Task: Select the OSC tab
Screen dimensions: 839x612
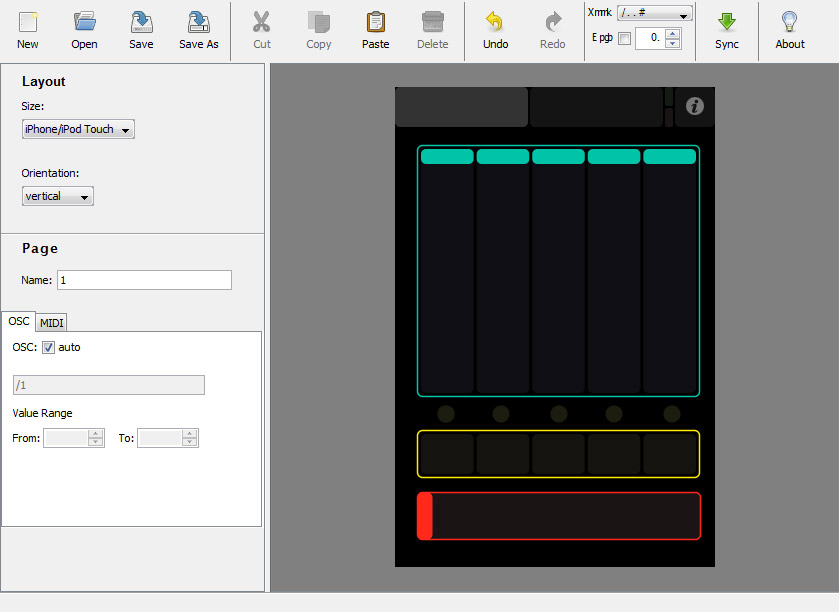Action: 19,321
